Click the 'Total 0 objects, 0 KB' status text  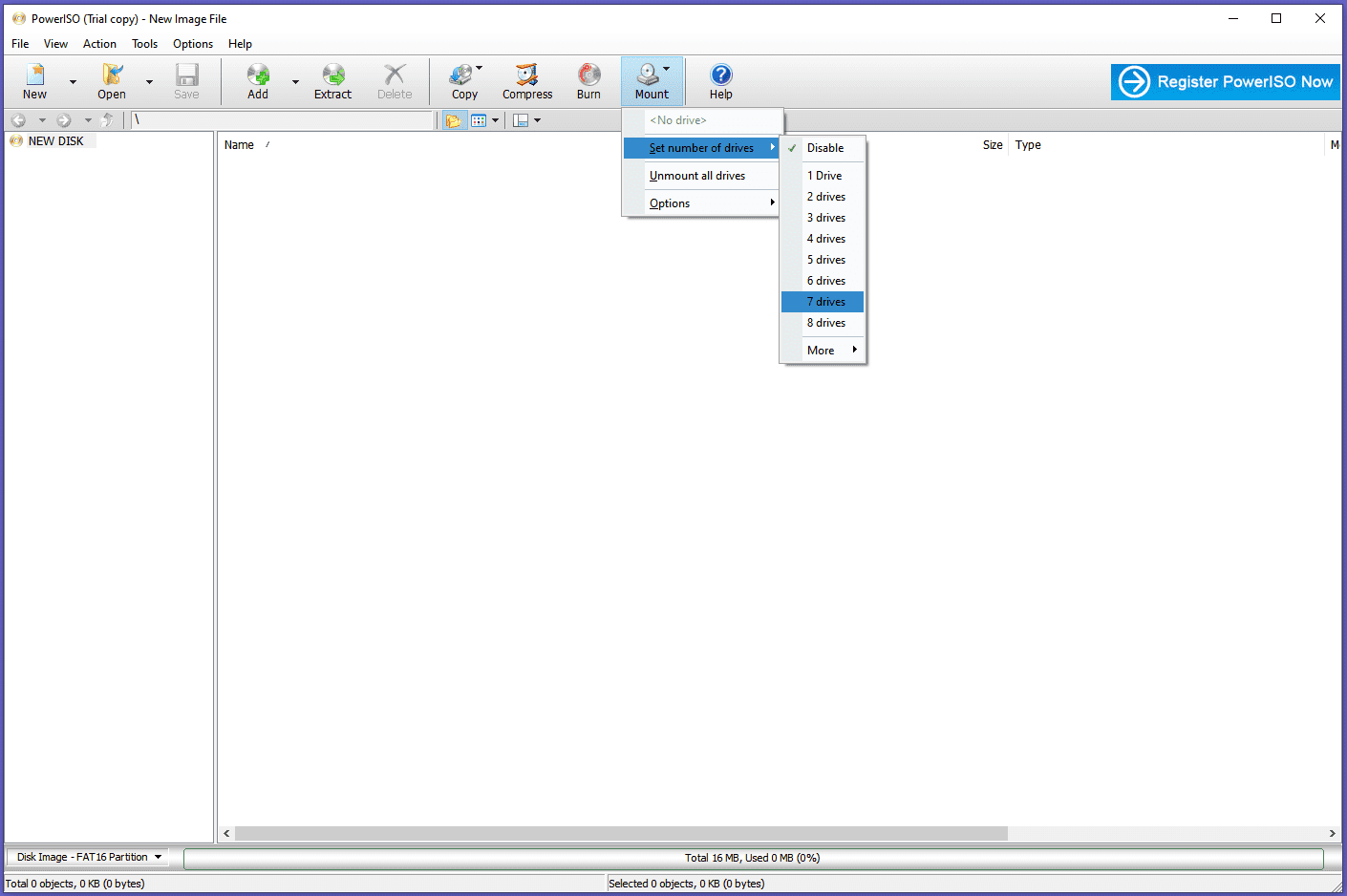pos(75,884)
